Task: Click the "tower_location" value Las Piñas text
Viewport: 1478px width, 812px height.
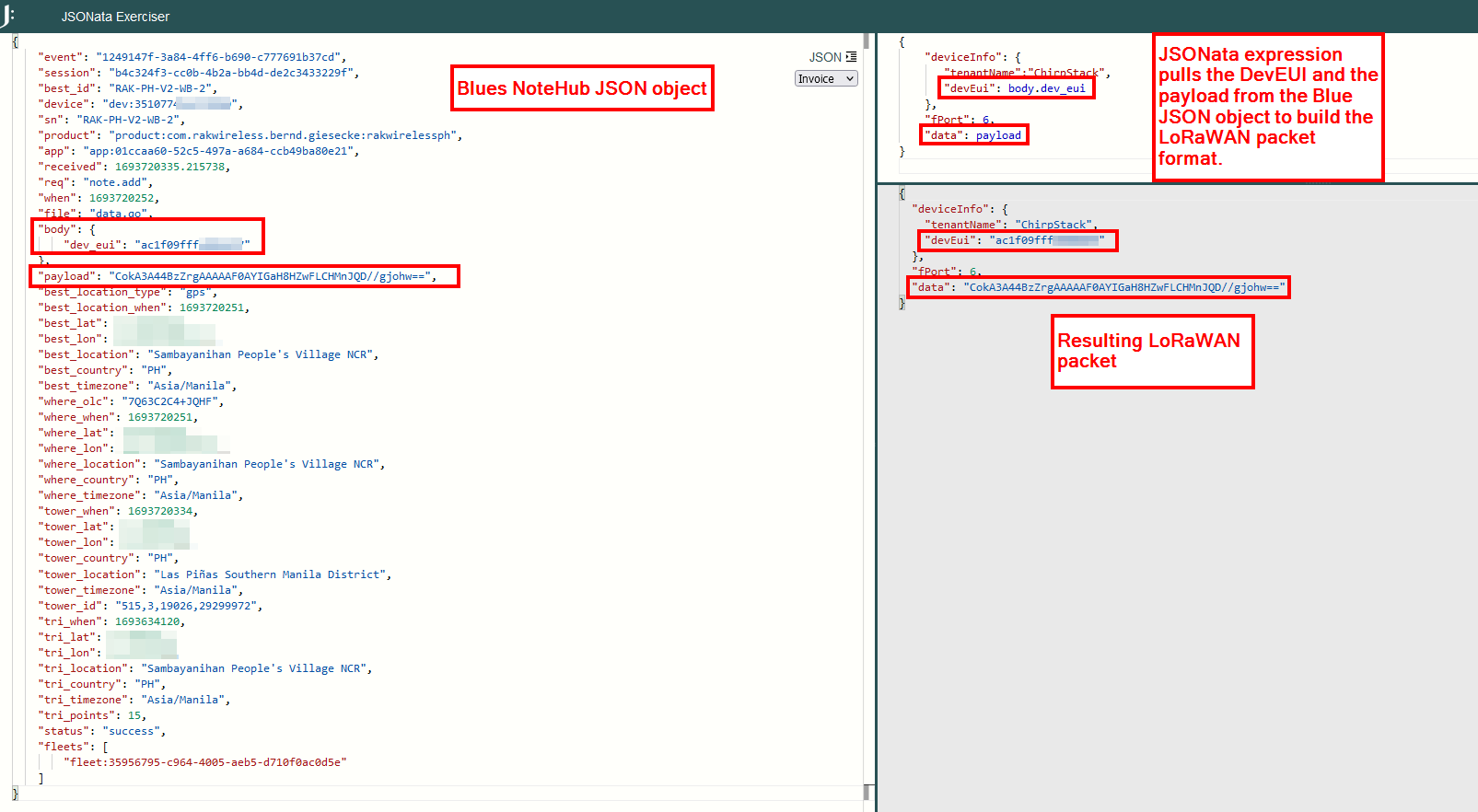Action: pyautogui.click(x=272, y=574)
